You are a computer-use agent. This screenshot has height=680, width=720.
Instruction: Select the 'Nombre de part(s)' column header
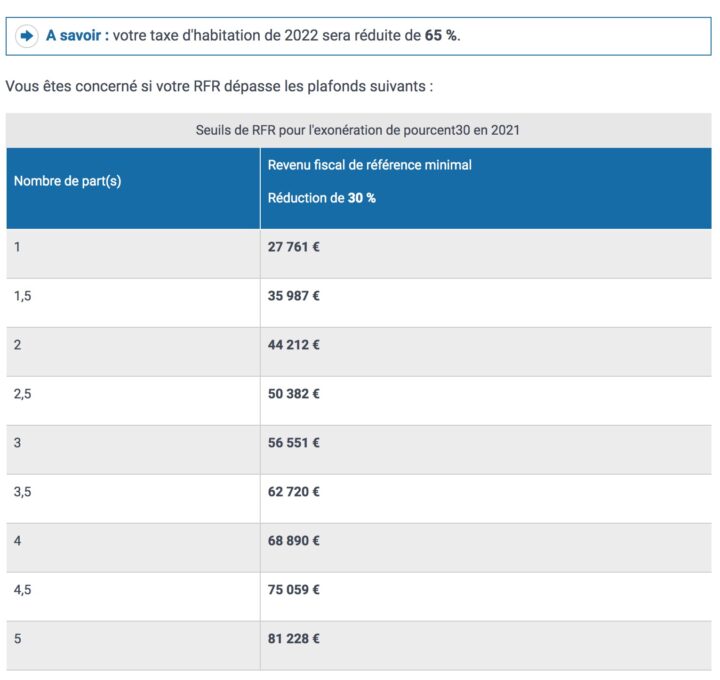67,182
